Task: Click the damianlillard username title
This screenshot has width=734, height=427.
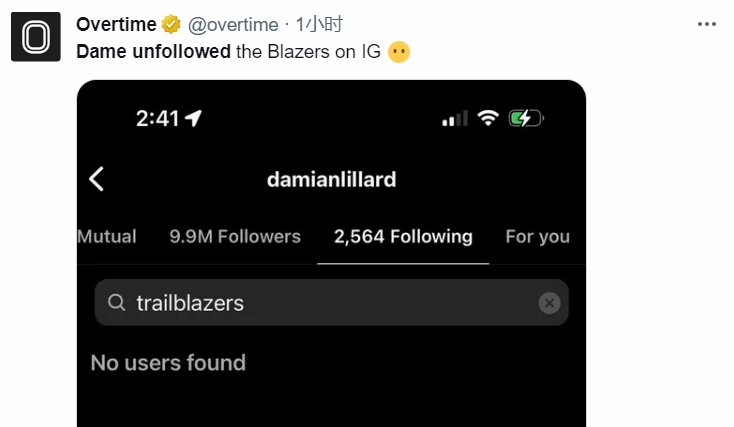Action: point(331,179)
